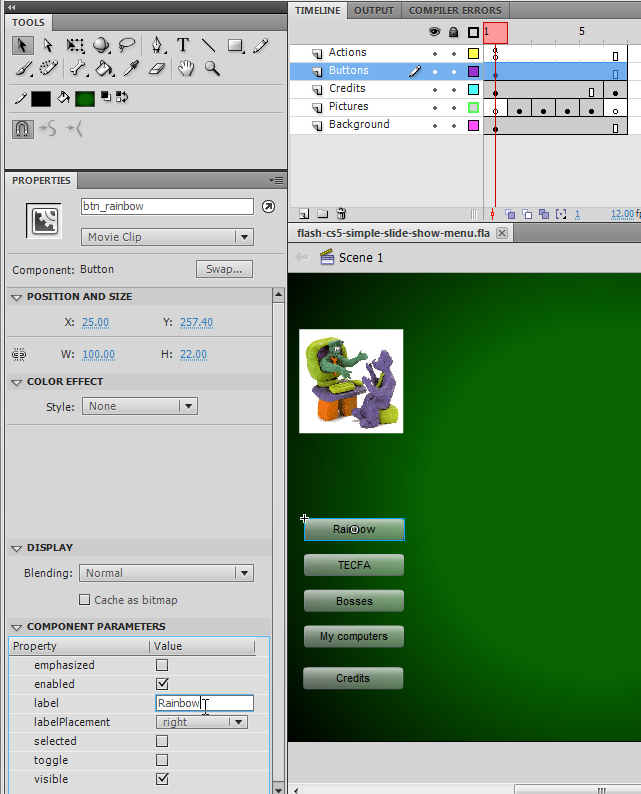
Task: Select the Subselection tool
Action: (48, 45)
